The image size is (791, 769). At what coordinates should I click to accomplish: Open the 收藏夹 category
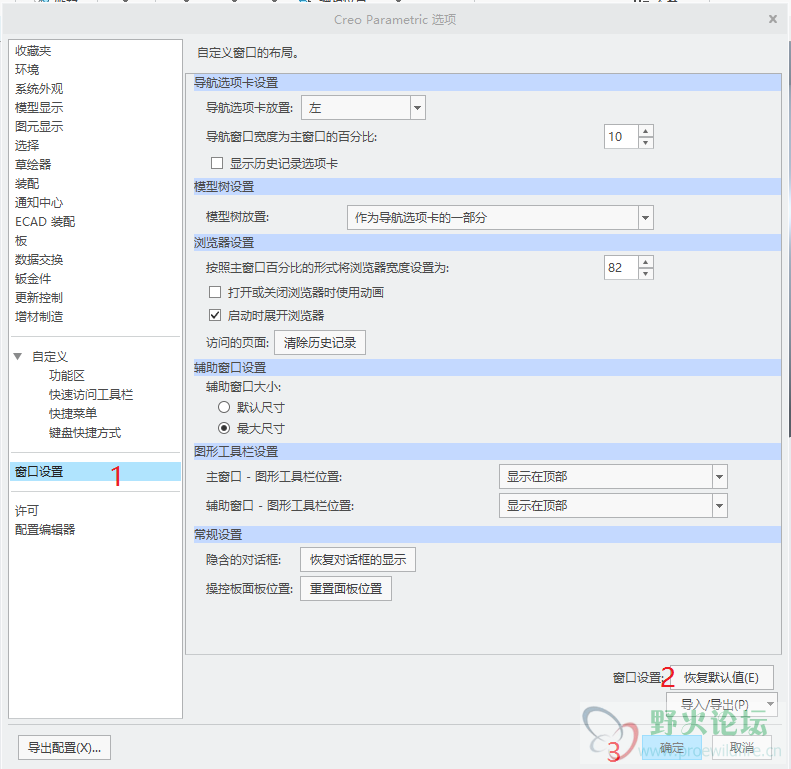pos(33,51)
